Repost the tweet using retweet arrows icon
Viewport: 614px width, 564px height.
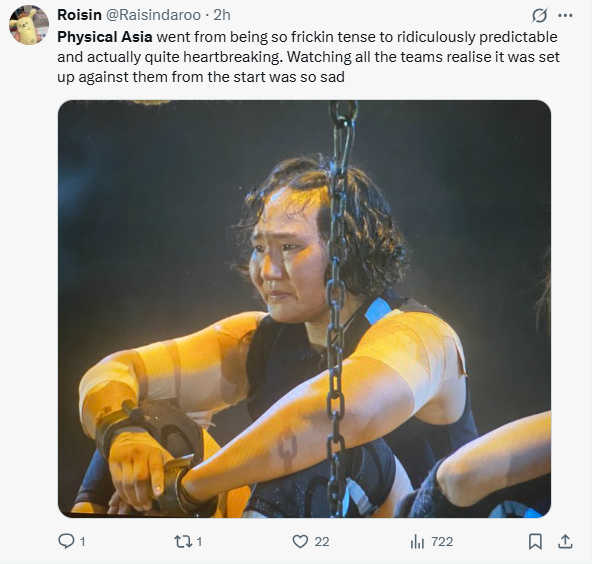pos(182,541)
